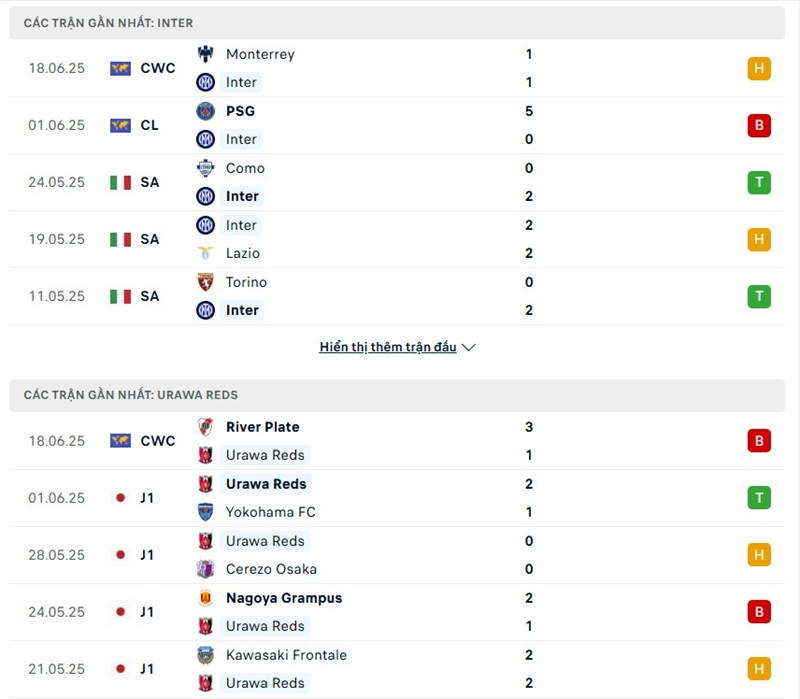Screen dimensions: 800x699
Task: Click the Como team crest
Action: [206, 168]
